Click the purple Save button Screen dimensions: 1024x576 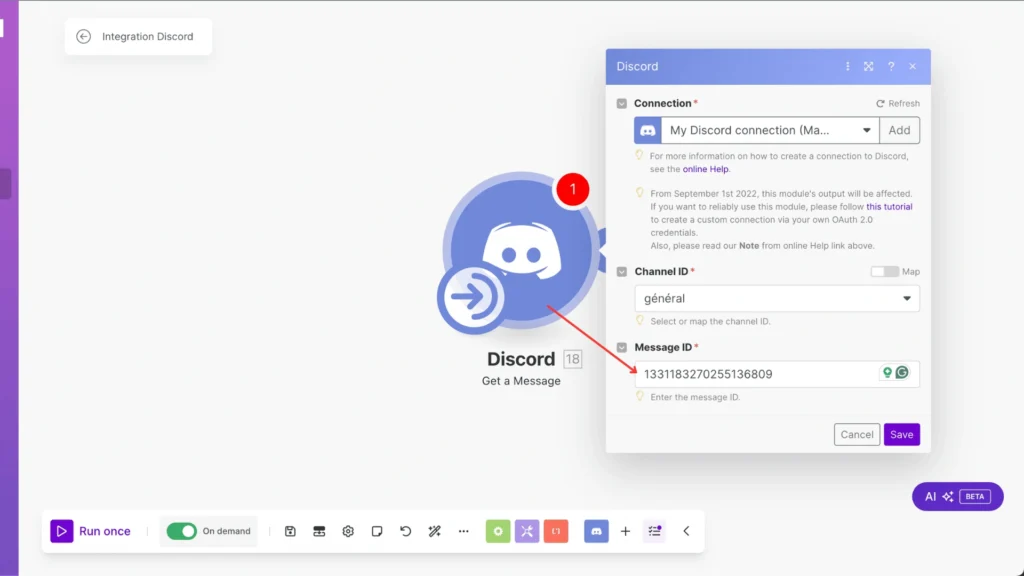coord(901,435)
